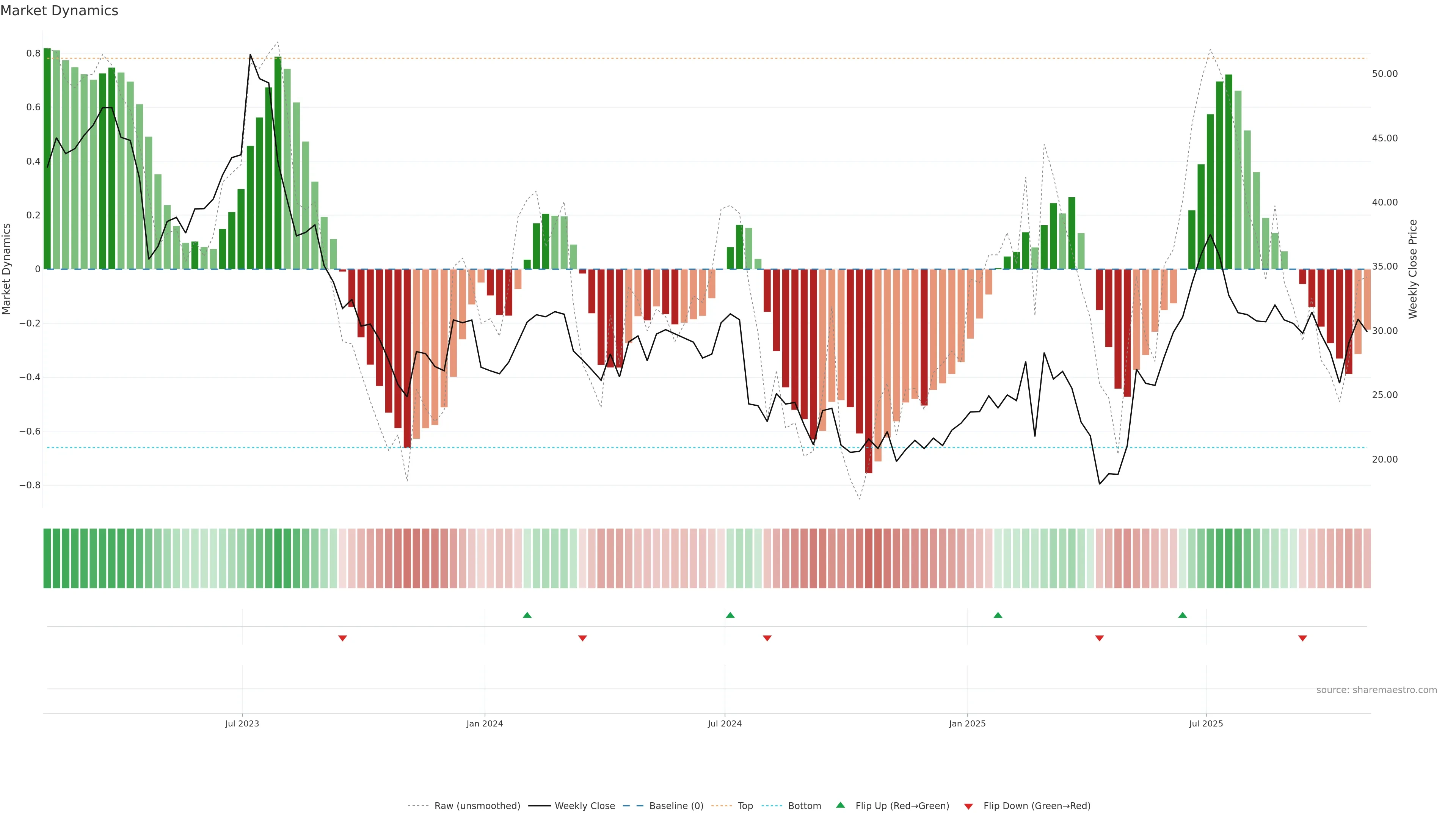Click the Flip Down red triangle legend icon
The image size is (1456, 819).
coord(968,806)
